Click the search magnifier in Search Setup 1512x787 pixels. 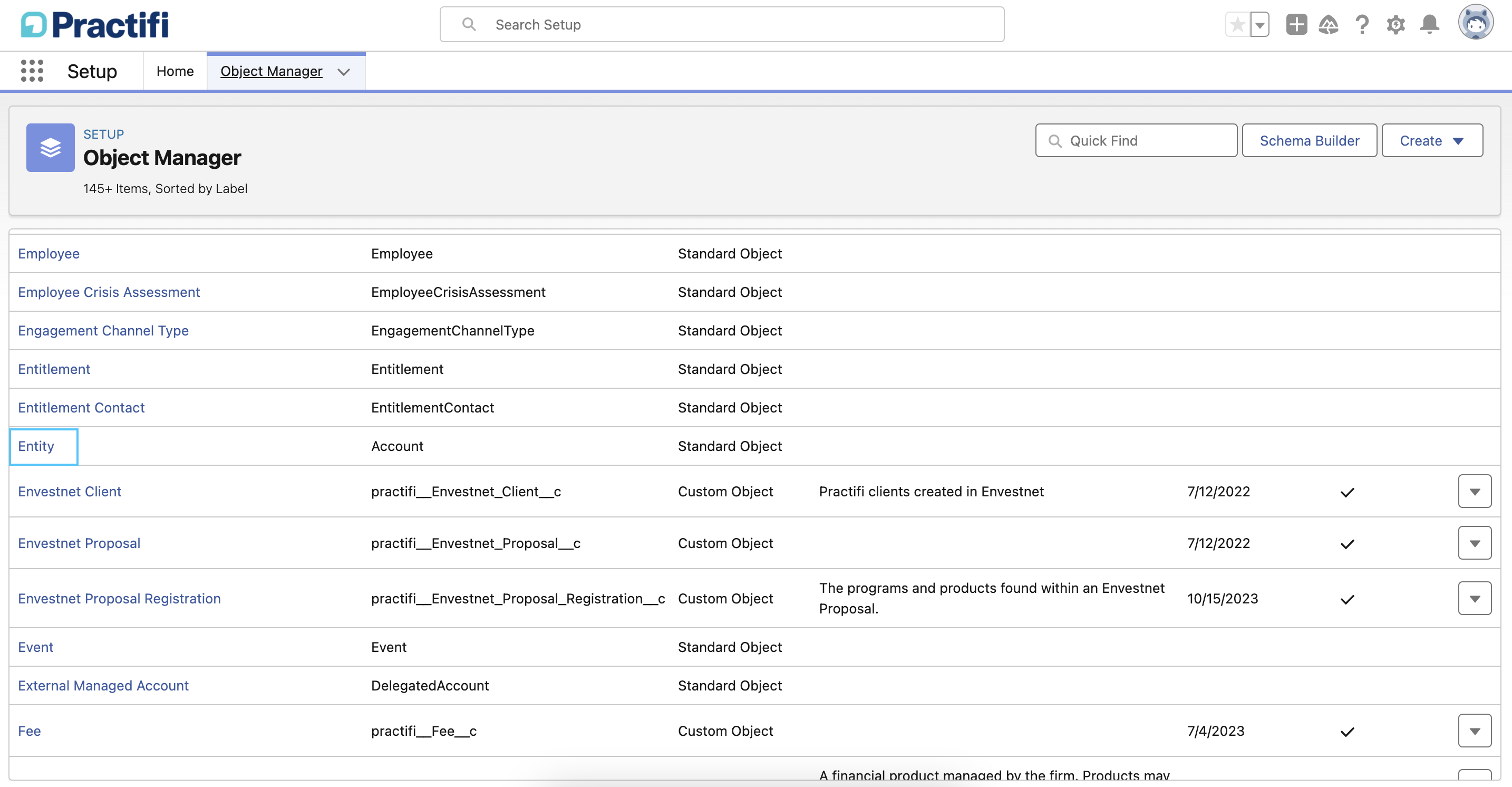[x=468, y=24]
